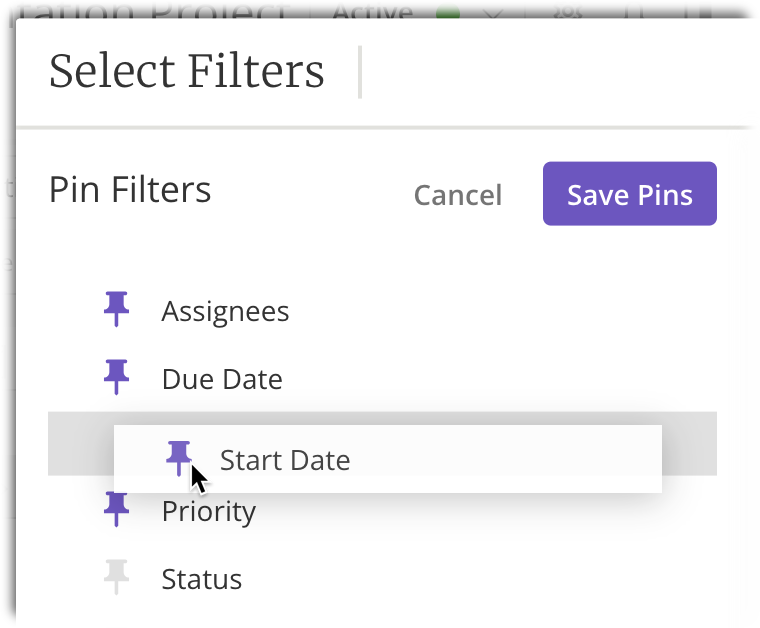Pin the Status filter using gray pin
The height and width of the screenshot is (628, 760).
click(116, 577)
